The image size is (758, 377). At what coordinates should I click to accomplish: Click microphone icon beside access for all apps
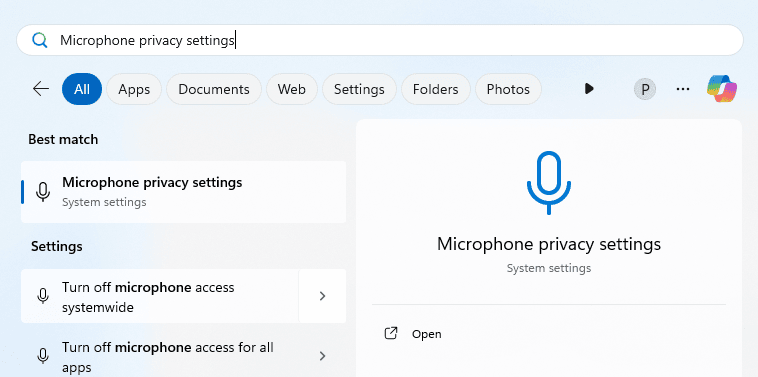43,357
